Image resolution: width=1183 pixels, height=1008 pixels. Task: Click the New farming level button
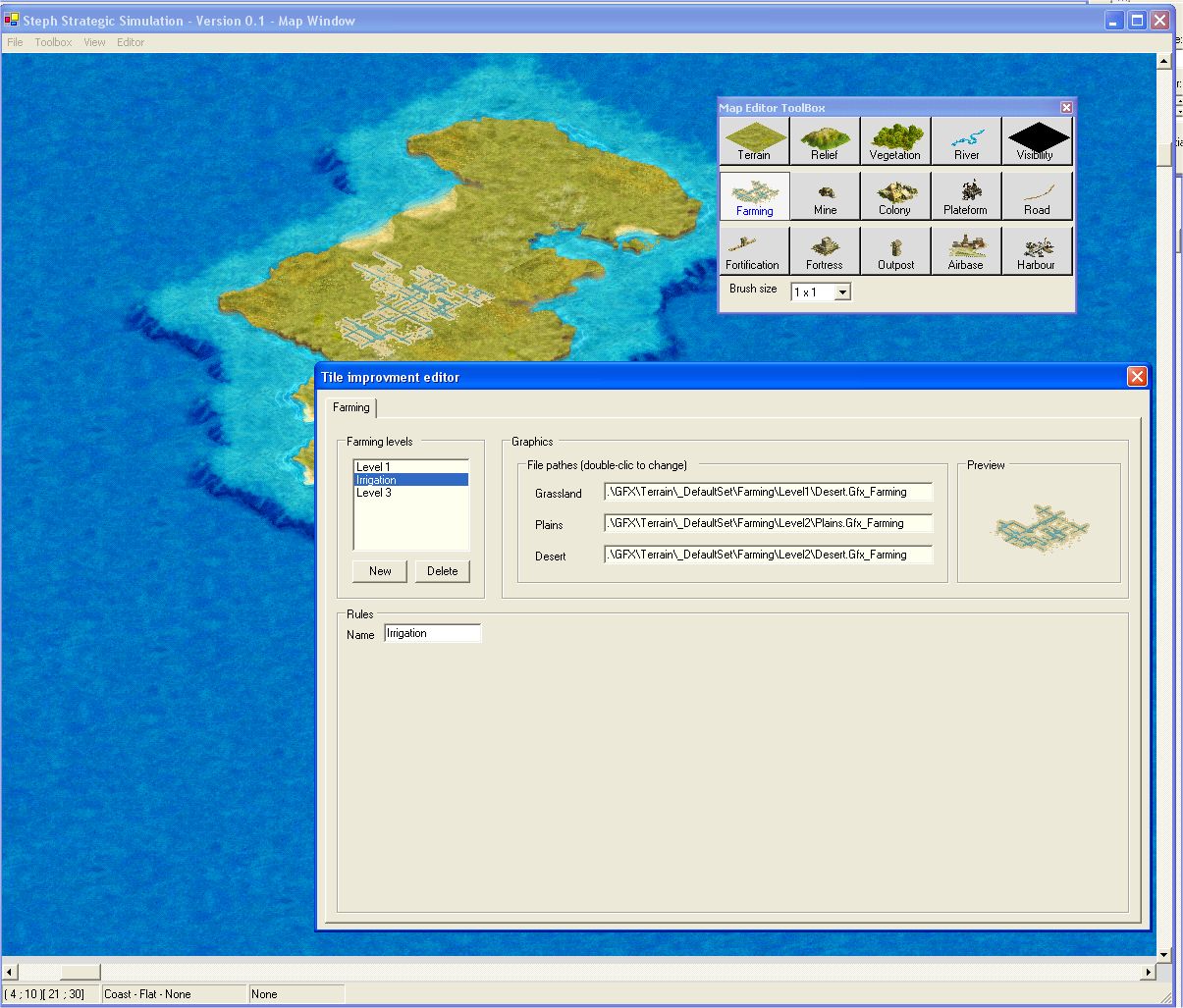coord(380,571)
